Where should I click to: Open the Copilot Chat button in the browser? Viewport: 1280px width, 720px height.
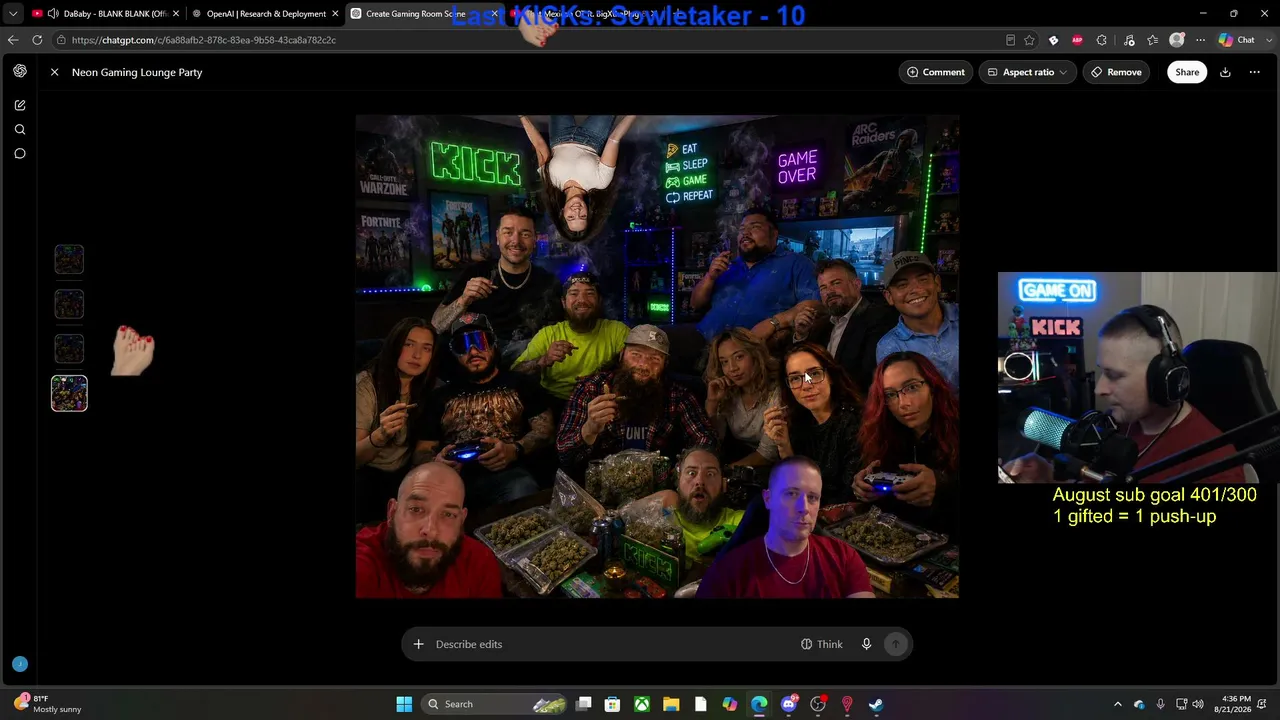(x=1237, y=40)
